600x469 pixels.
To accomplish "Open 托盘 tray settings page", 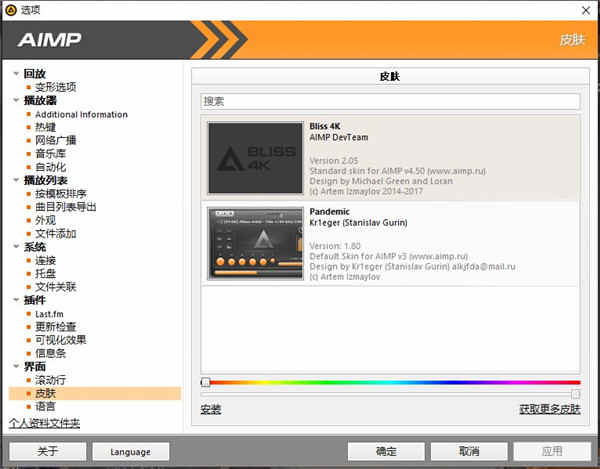I will point(46,274).
